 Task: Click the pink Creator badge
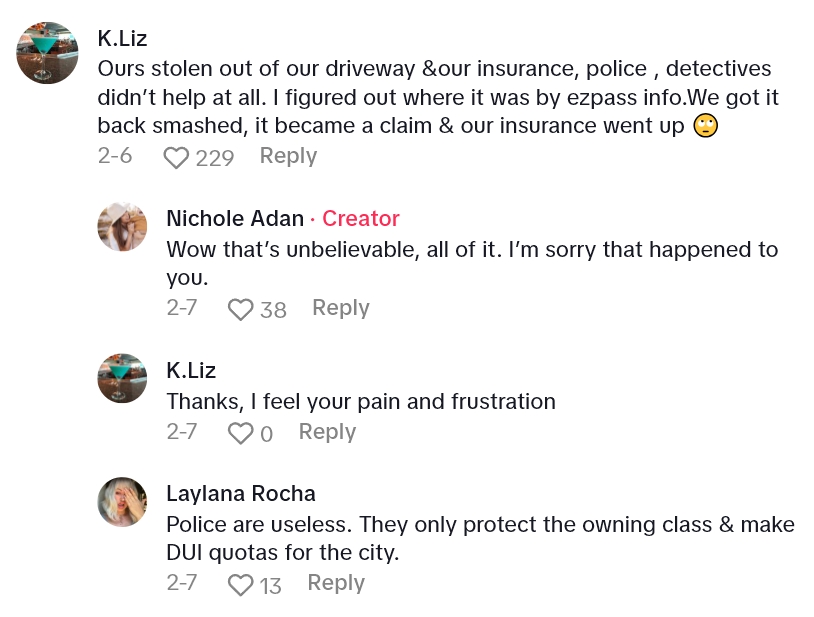coord(361,219)
